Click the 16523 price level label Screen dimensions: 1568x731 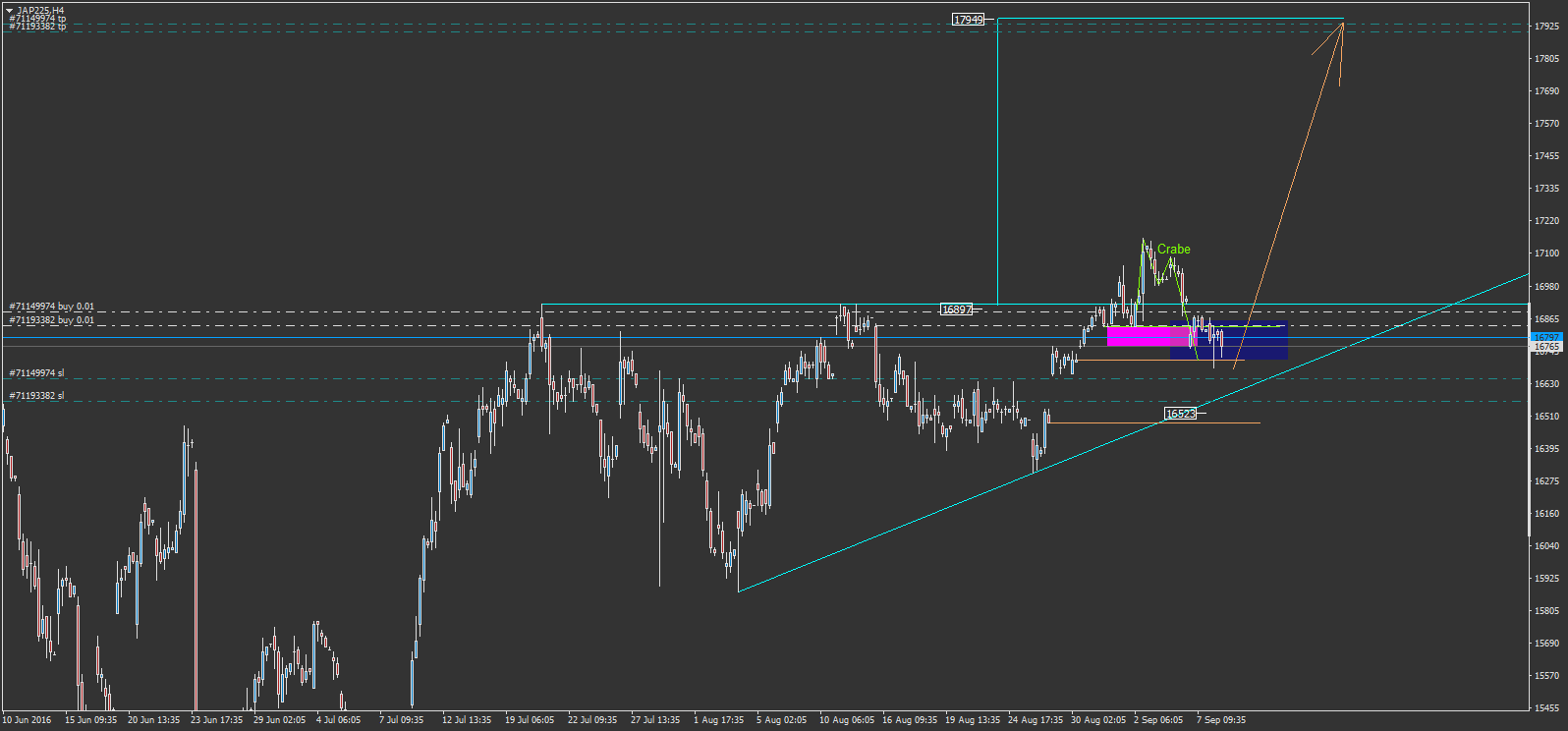click(1180, 414)
